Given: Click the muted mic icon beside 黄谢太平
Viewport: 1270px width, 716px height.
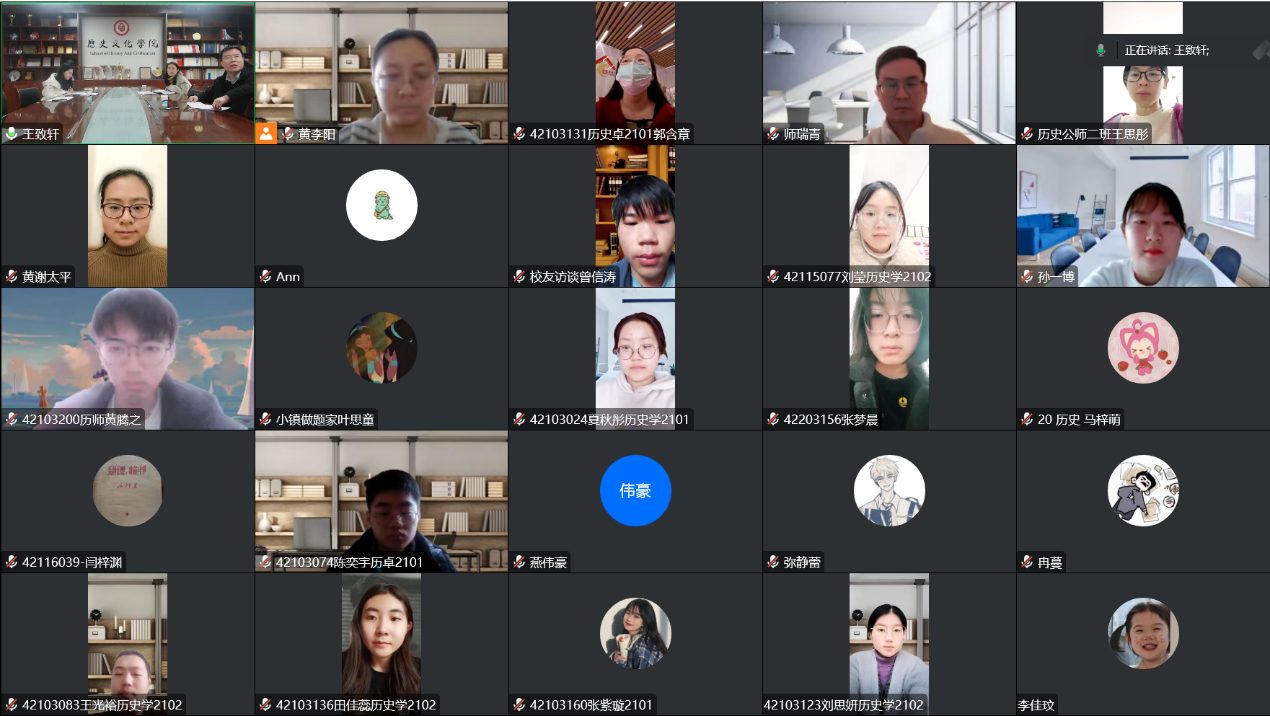Looking at the screenshot, I should point(12,277).
